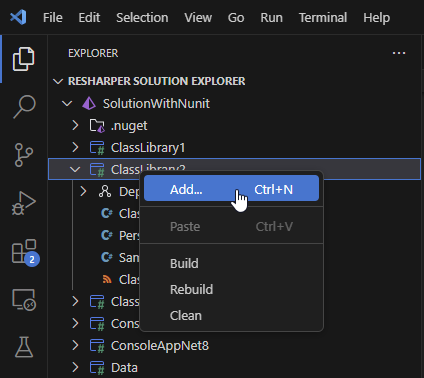Expand the ClassLibrary1 project

tap(75, 147)
